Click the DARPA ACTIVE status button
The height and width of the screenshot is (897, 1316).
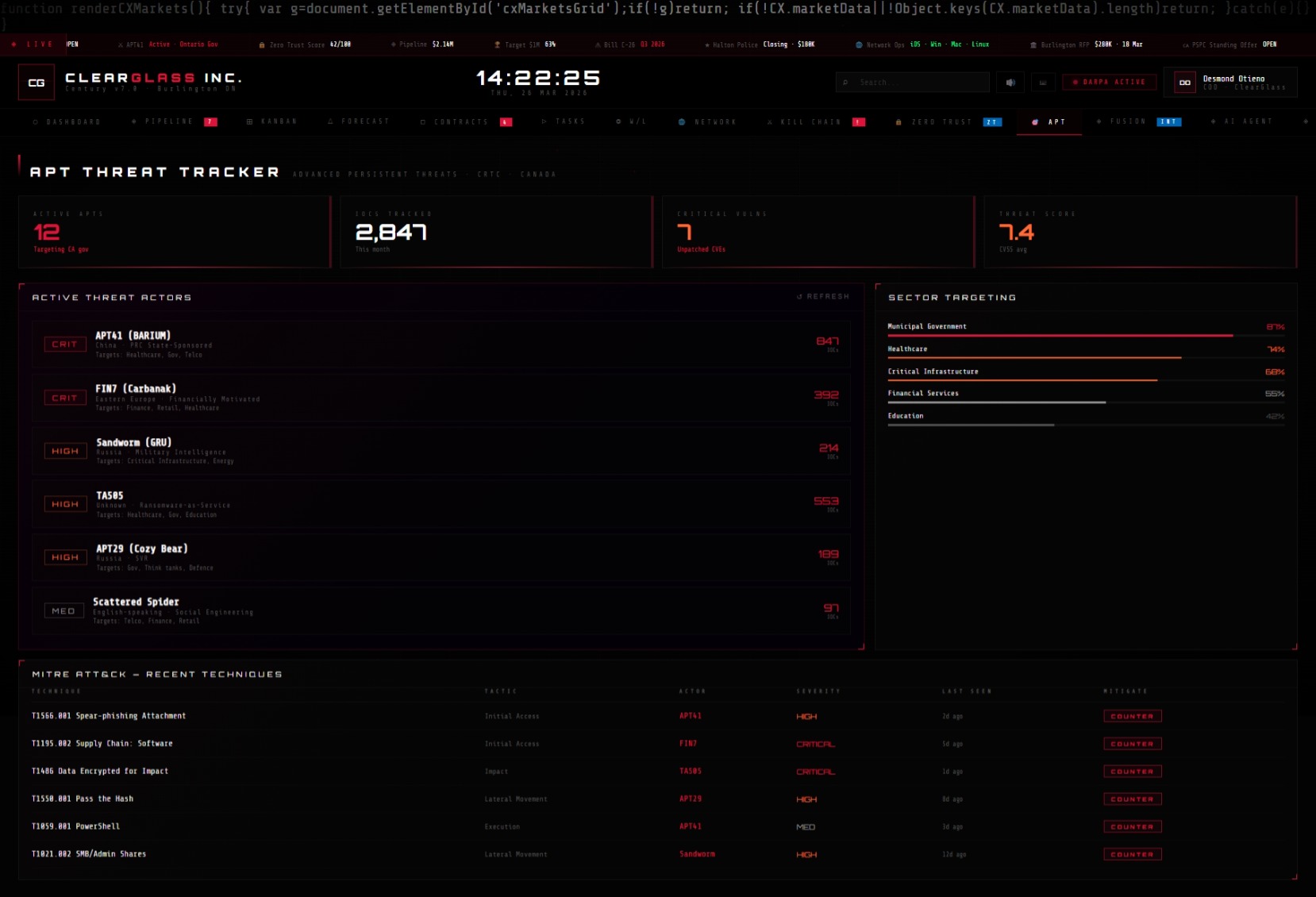pos(1109,82)
